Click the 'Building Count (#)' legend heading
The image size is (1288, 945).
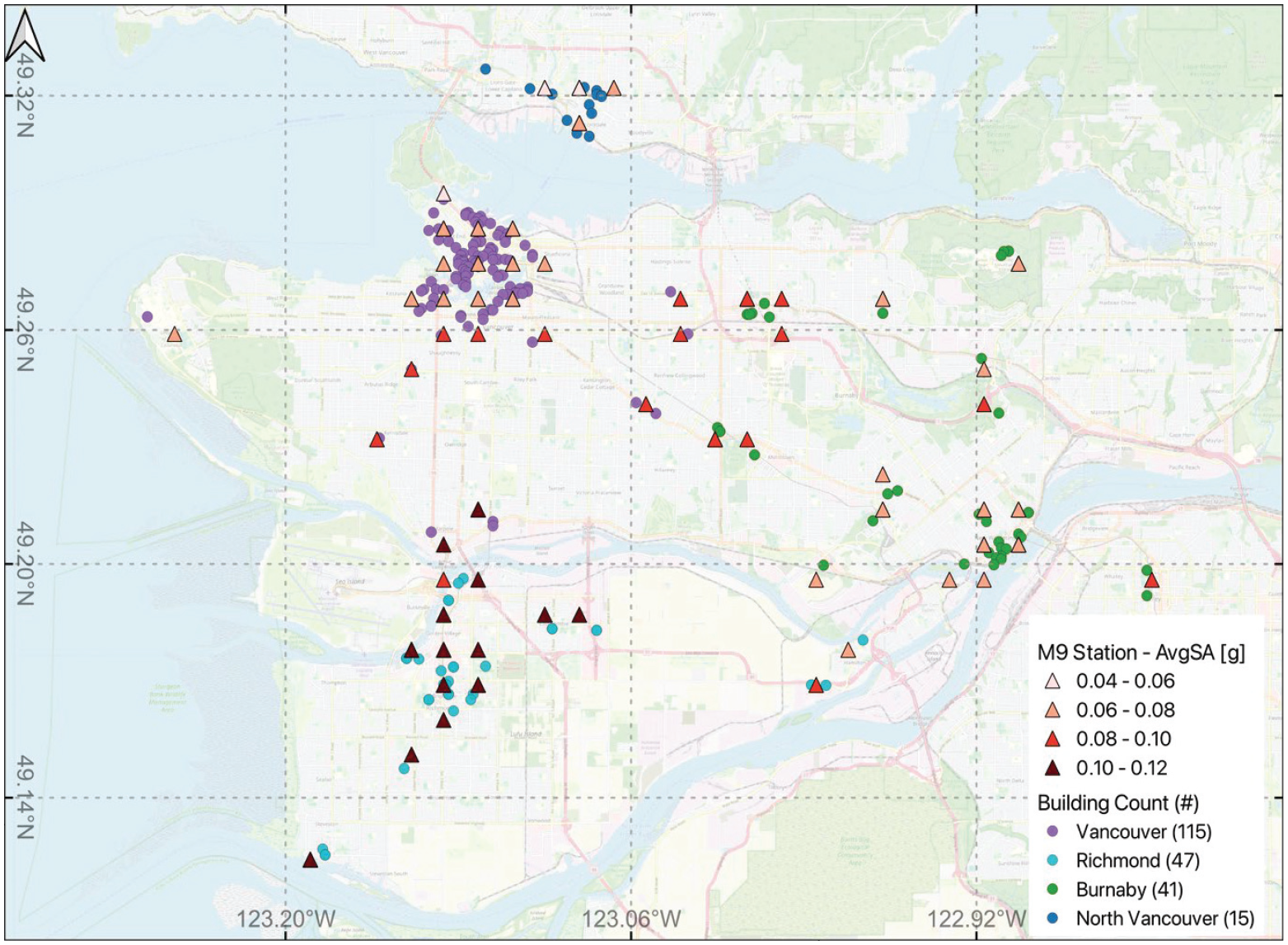pos(1117,802)
